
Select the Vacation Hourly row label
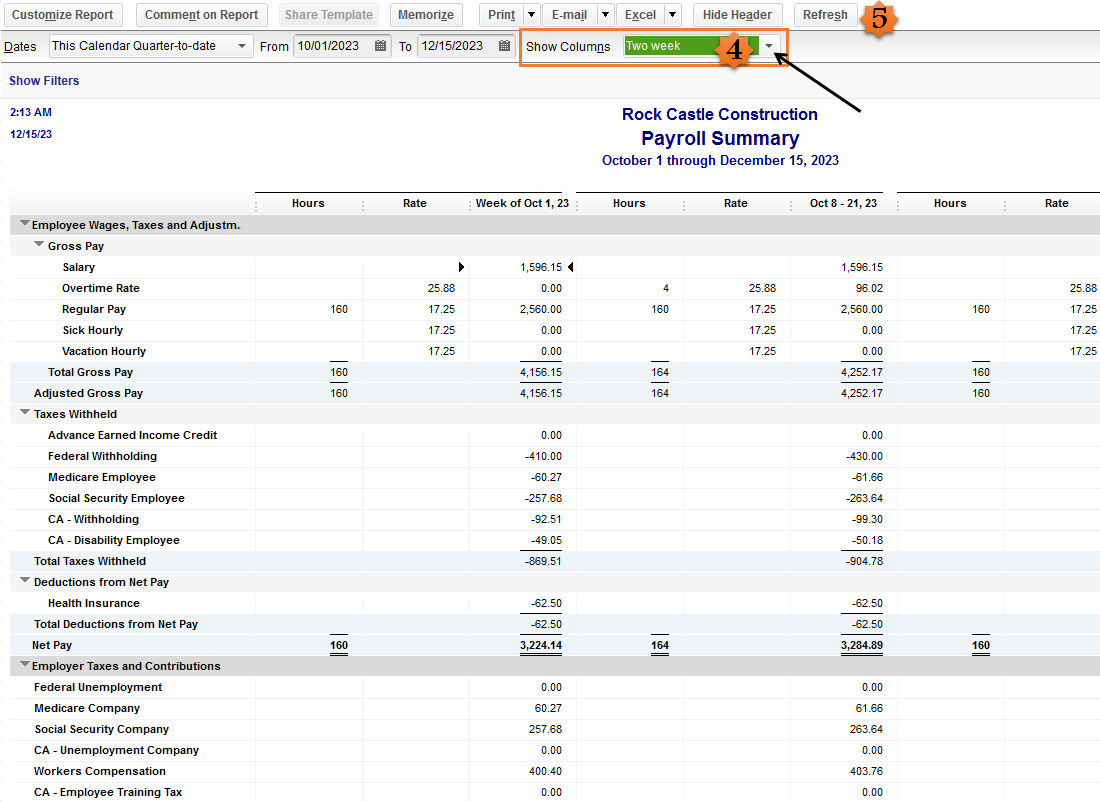(104, 352)
